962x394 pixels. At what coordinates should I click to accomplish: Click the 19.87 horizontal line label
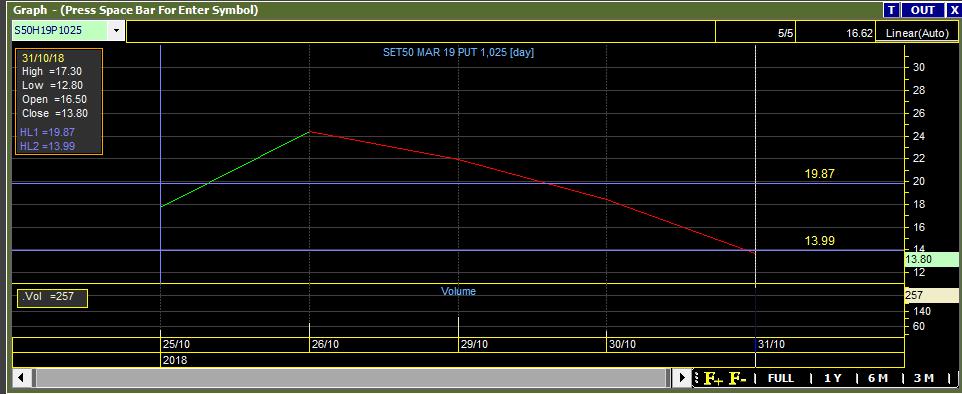coord(820,174)
